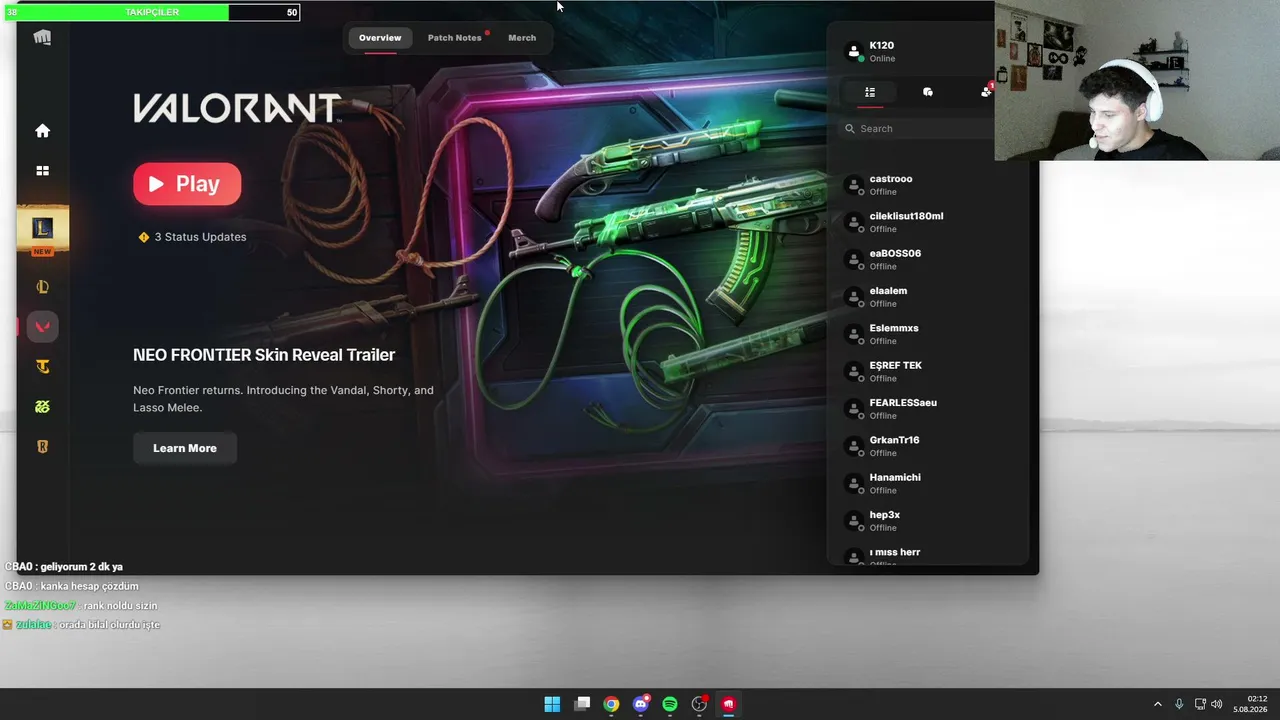Viewport: 1280px width, 720px height.
Task: Open the League of Legends tile marked NEW
Action: tap(42, 230)
